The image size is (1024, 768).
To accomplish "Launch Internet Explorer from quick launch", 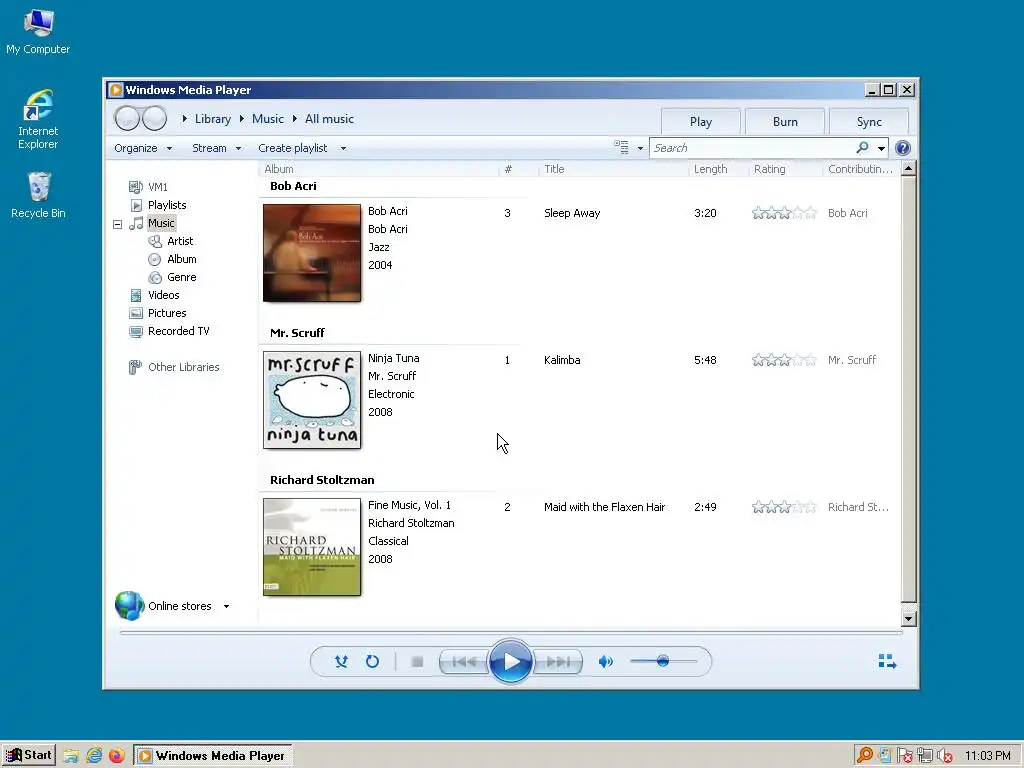I will click(x=94, y=756).
